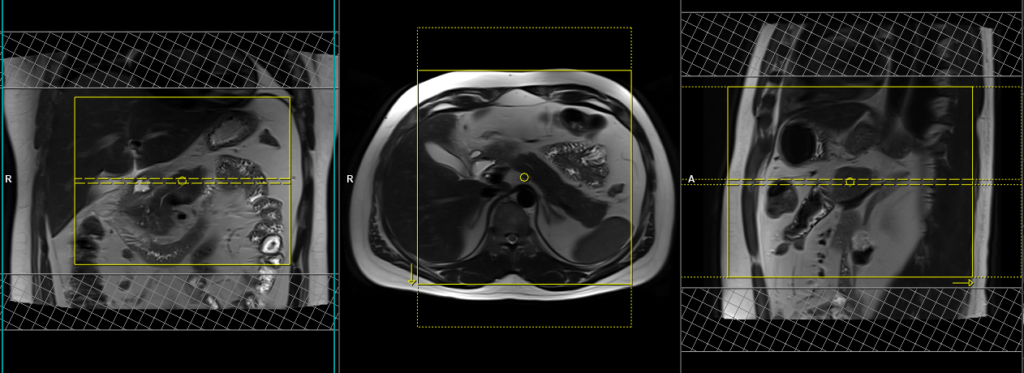
Task: Select the slice center circle in sagittal view
Action: (x=850, y=181)
